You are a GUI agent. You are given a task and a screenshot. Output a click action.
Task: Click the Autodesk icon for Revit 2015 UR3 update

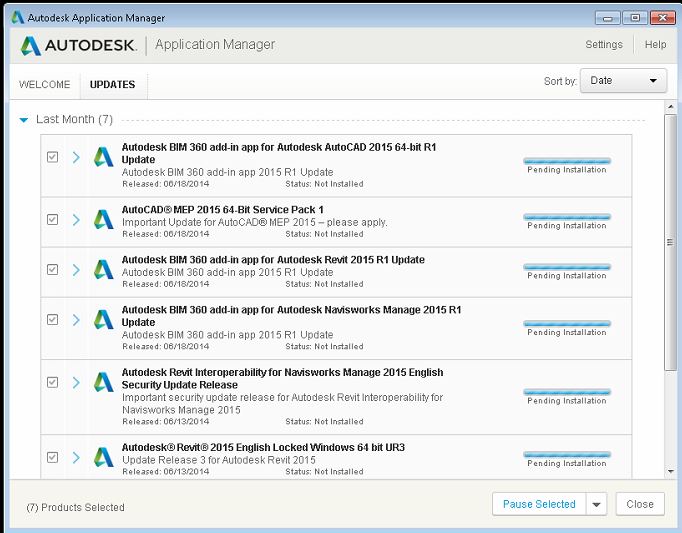coord(104,457)
